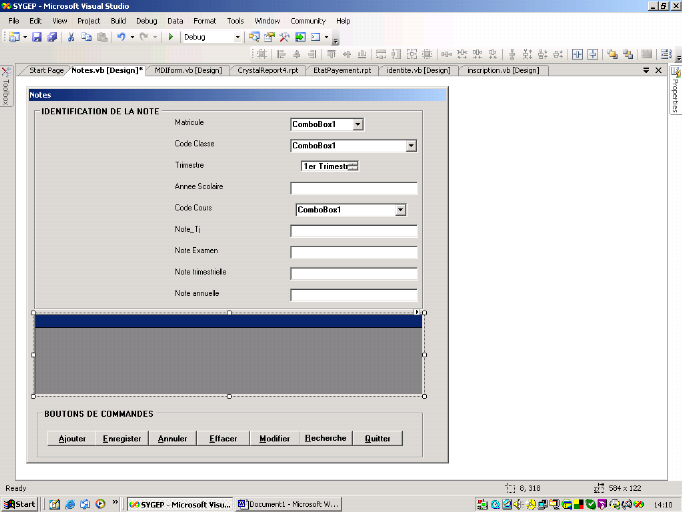Expand the Code Classe ComboBox arrow
Screen dimensions: 682x512
[x=411, y=146]
